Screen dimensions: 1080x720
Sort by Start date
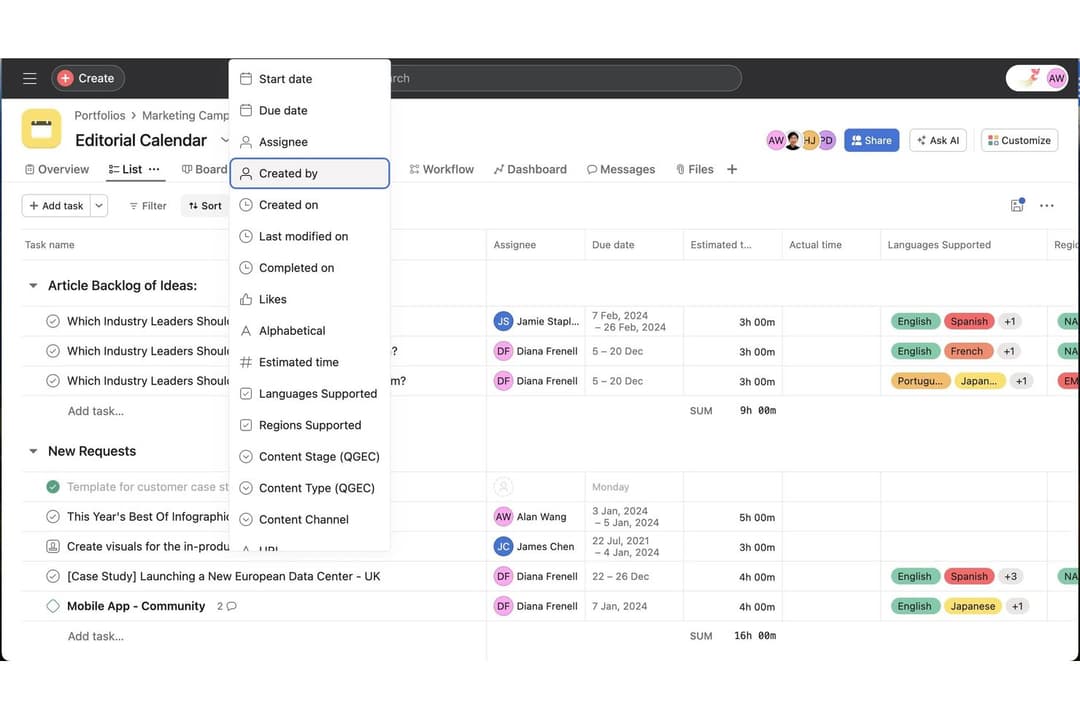click(x=310, y=79)
